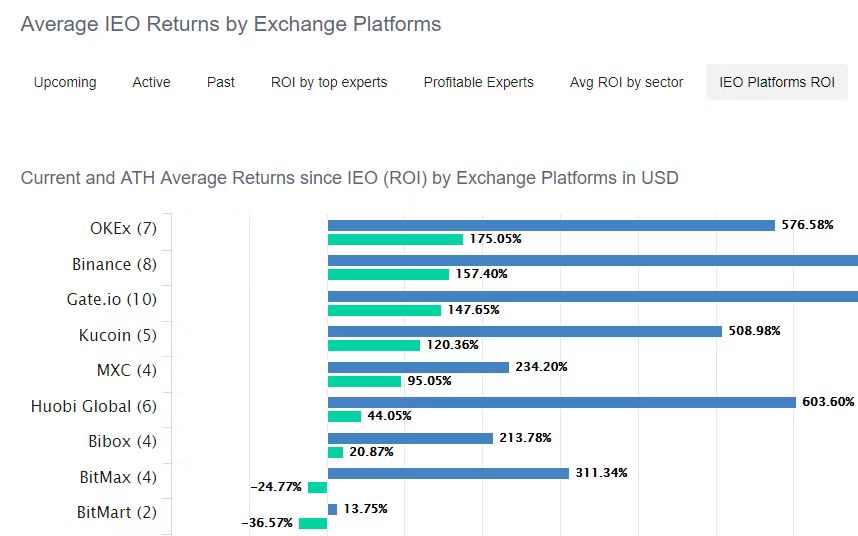Select the Past tab
Image resolution: width=858 pixels, height=536 pixels.
221,82
